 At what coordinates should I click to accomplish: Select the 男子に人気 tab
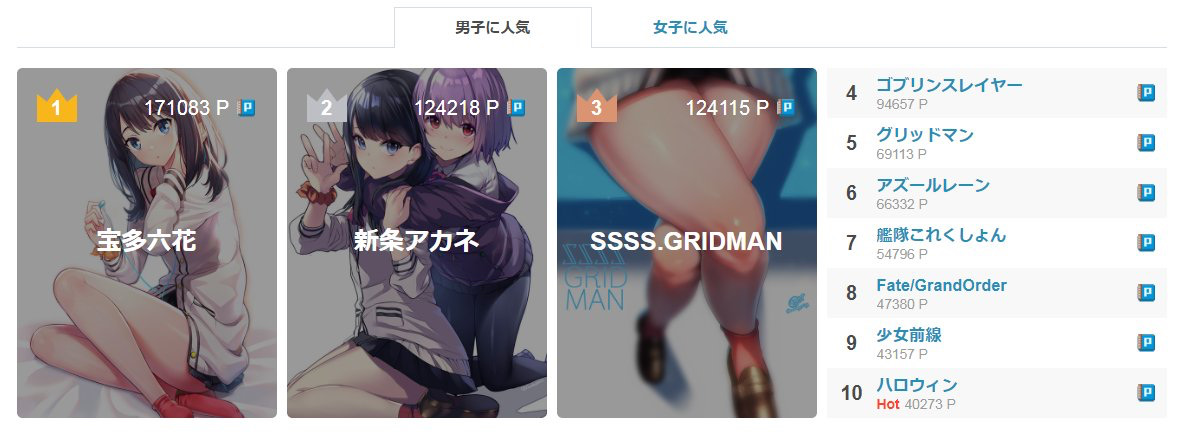tap(492, 28)
